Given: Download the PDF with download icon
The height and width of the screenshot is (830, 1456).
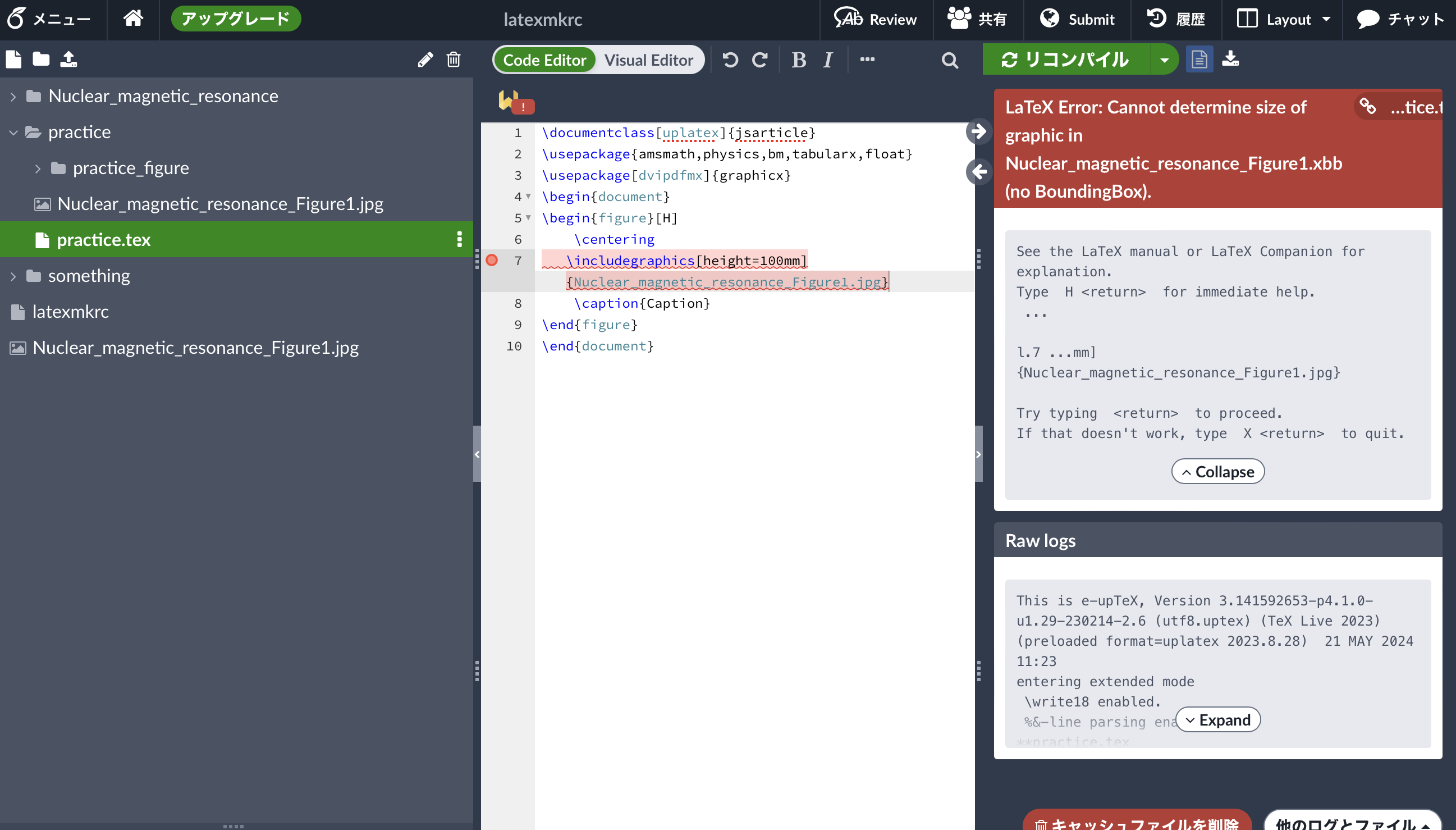Looking at the screenshot, I should click(x=1230, y=60).
